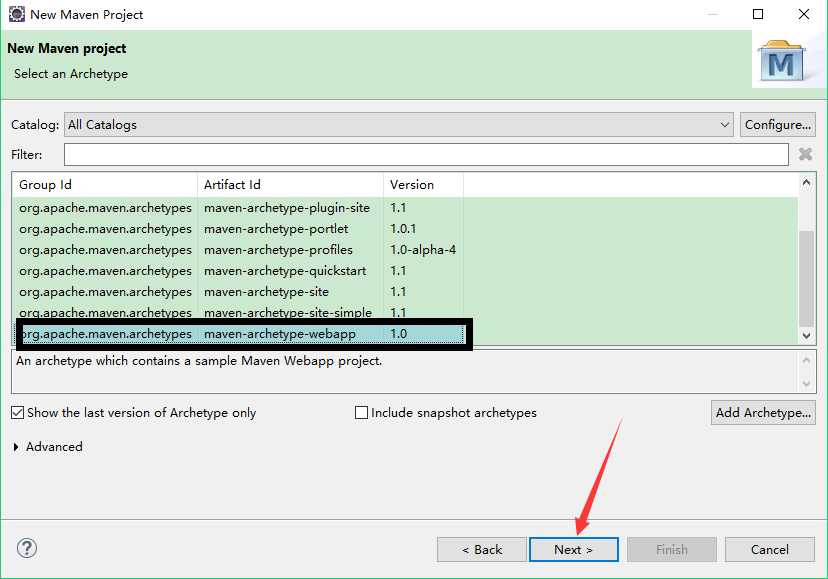Click the Finish button
The width and height of the screenshot is (828, 579).
pyautogui.click(x=672, y=549)
